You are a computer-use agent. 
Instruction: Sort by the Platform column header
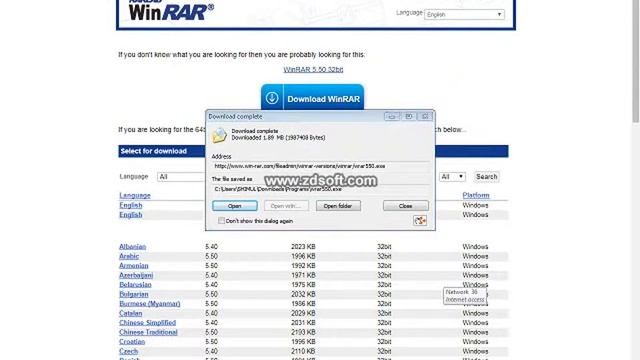tap(476, 196)
